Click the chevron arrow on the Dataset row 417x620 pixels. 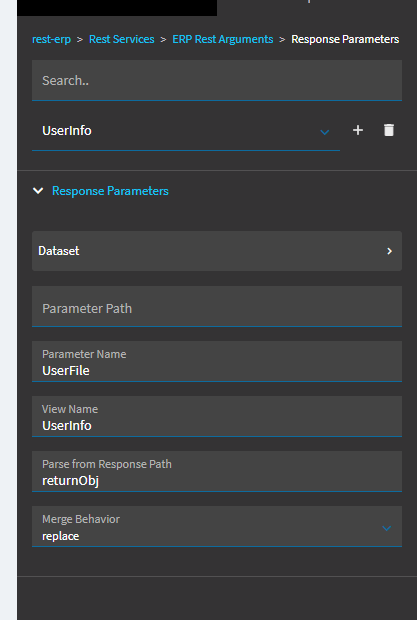389,251
